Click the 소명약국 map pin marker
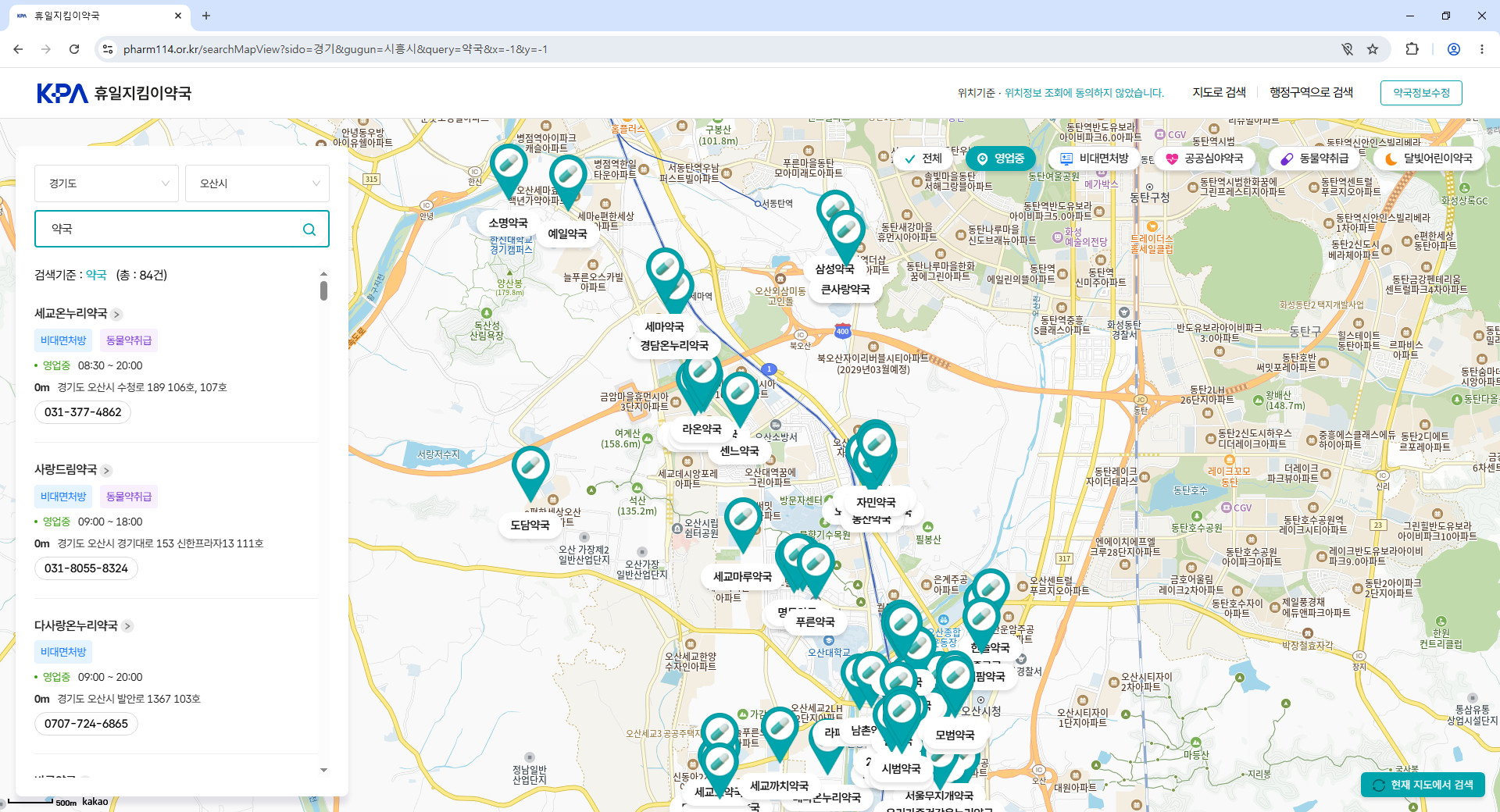This screenshot has width=1500, height=812. [x=509, y=170]
